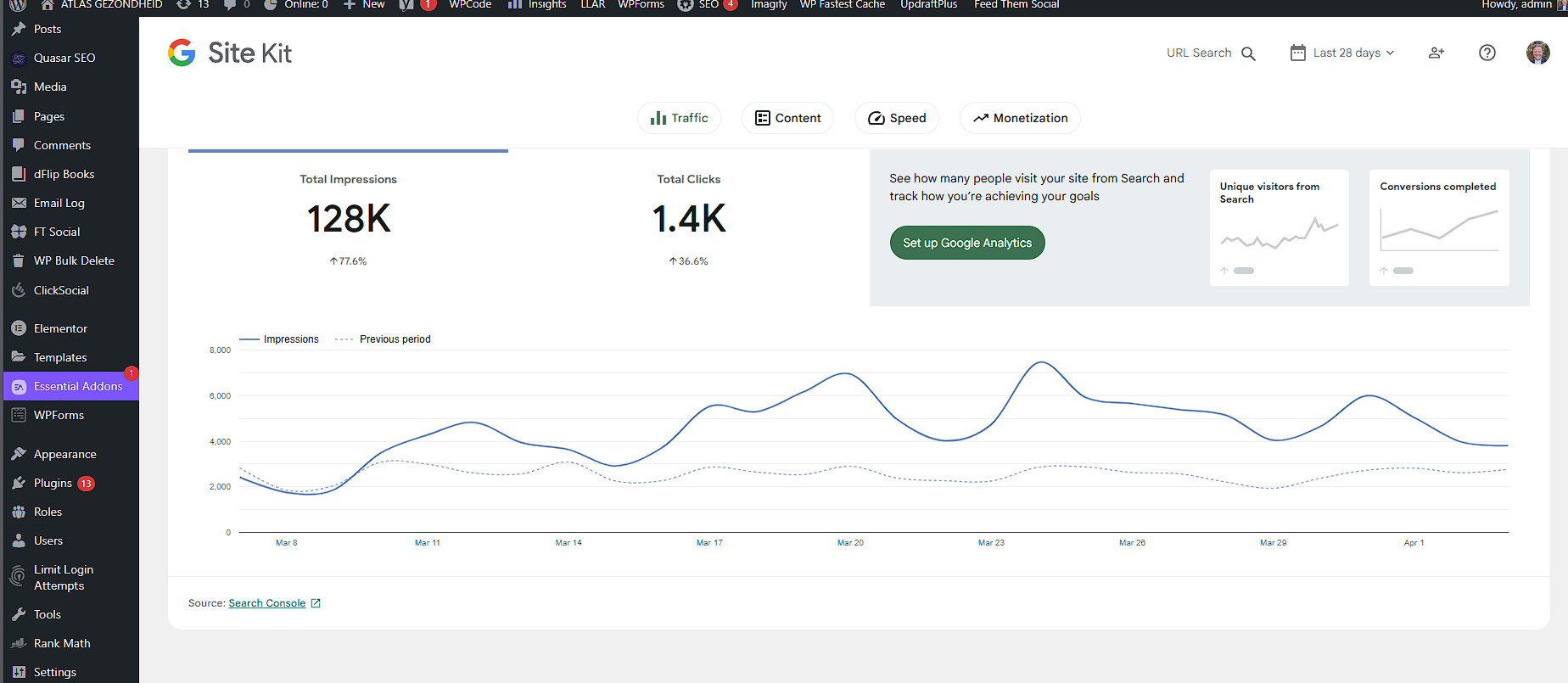
Task: Click the Plugins plug icon
Action: 19,483
